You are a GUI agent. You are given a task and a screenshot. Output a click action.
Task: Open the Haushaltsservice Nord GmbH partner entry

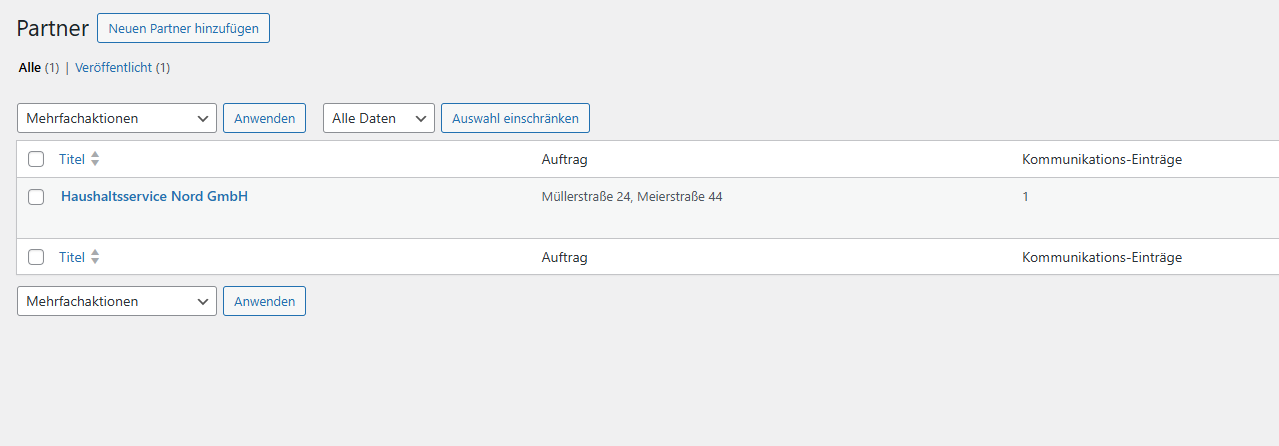pos(154,197)
